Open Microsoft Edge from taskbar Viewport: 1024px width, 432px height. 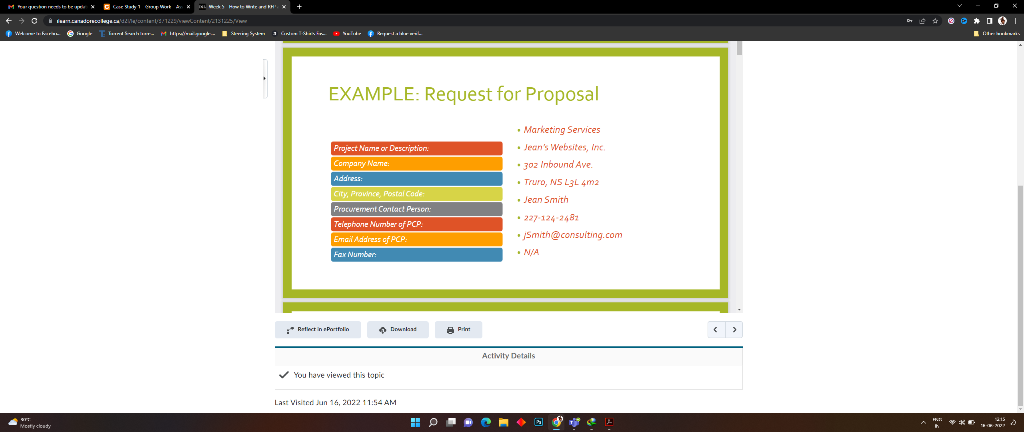486,422
